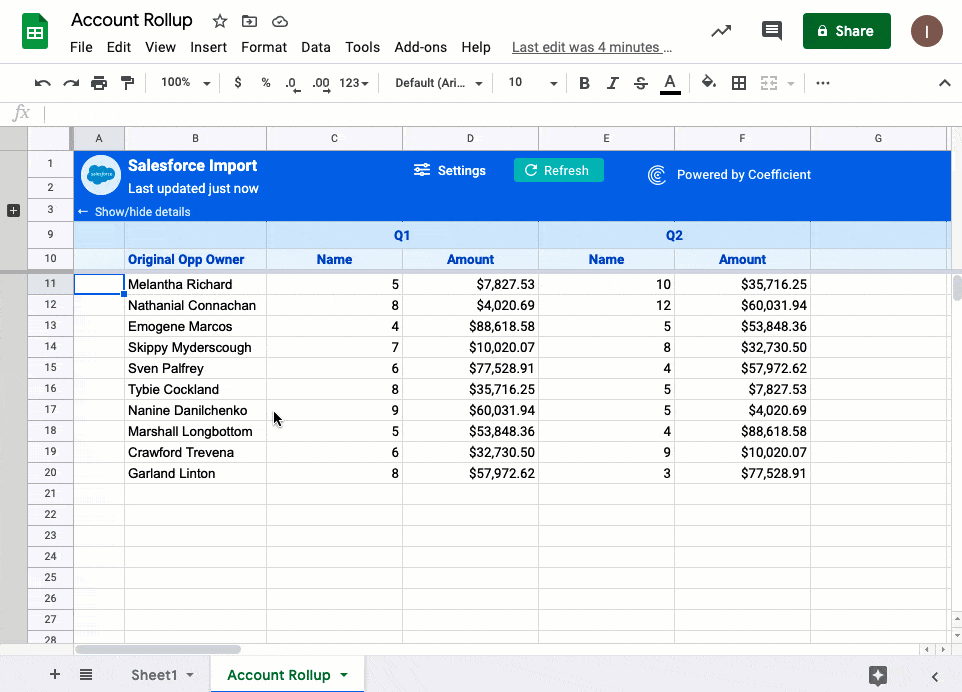Click Powered by Coefficient link
This screenshot has width=962, height=692.
click(729, 175)
